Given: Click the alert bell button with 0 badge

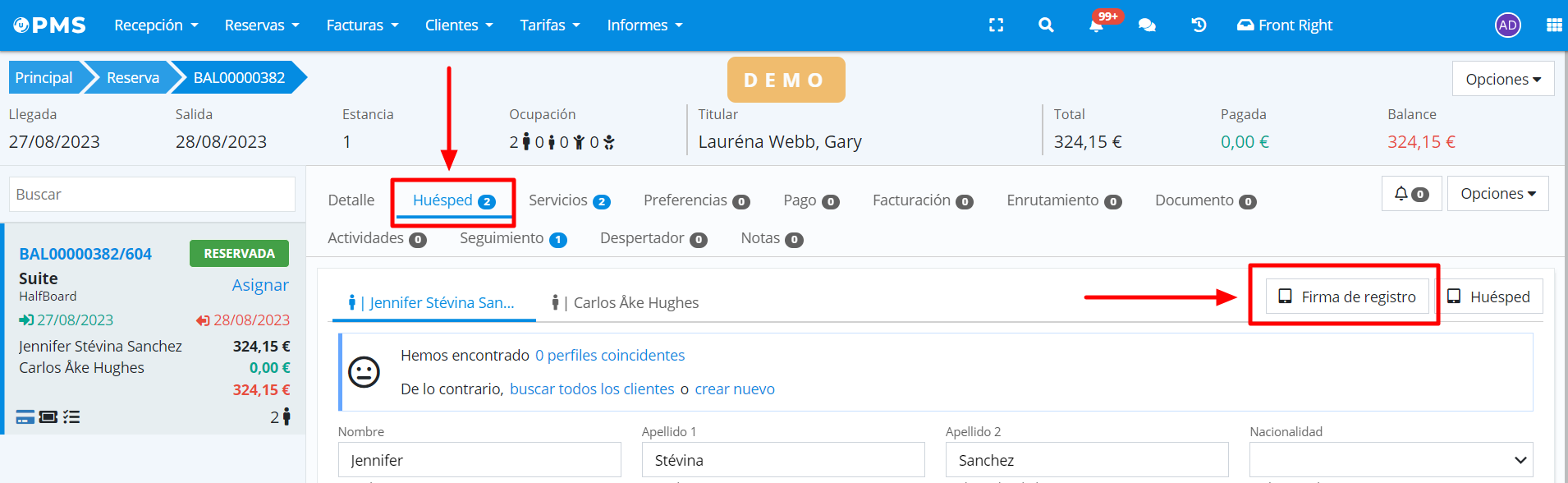Looking at the screenshot, I should tap(1411, 194).
